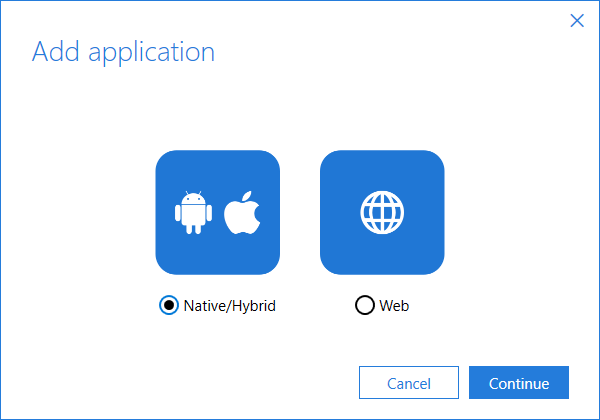Click the Native/Hybrid Android and Apple tile
Screen dimensions: 600x420
click(218, 212)
